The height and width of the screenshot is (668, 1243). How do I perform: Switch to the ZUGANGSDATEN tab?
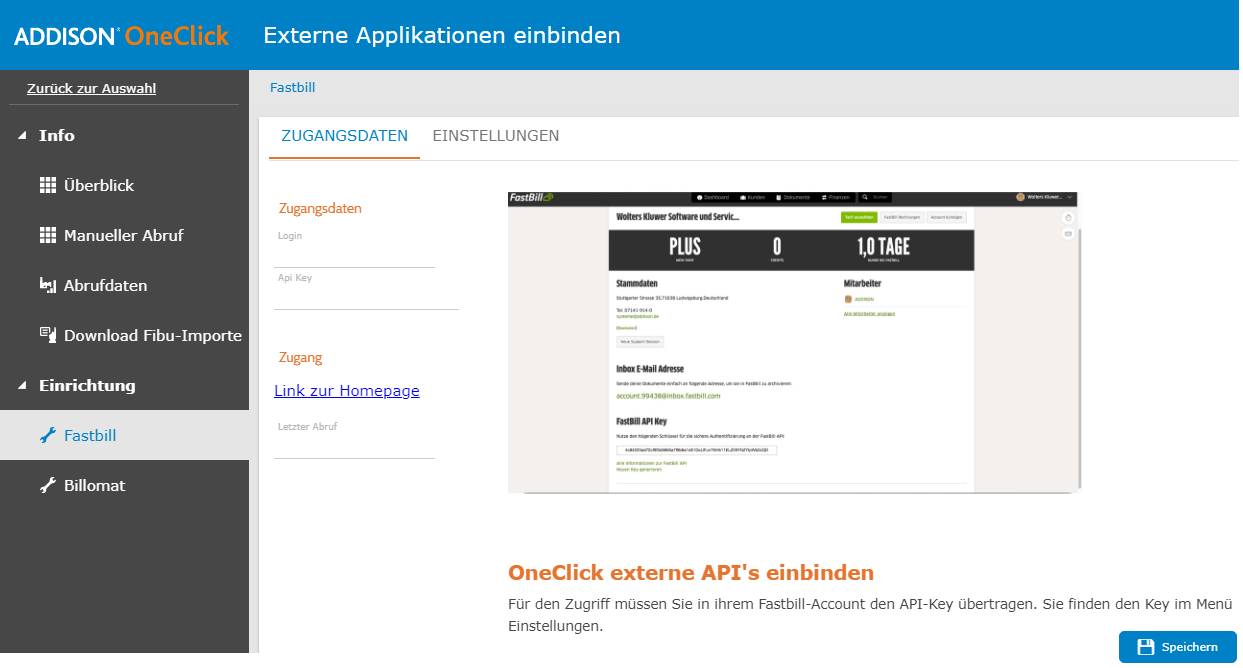(344, 136)
